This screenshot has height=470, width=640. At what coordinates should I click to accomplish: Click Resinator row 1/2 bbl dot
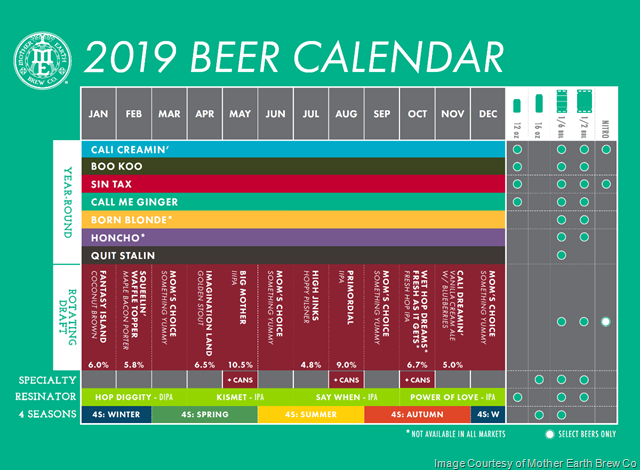pyautogui.click(x=584, y=397)
